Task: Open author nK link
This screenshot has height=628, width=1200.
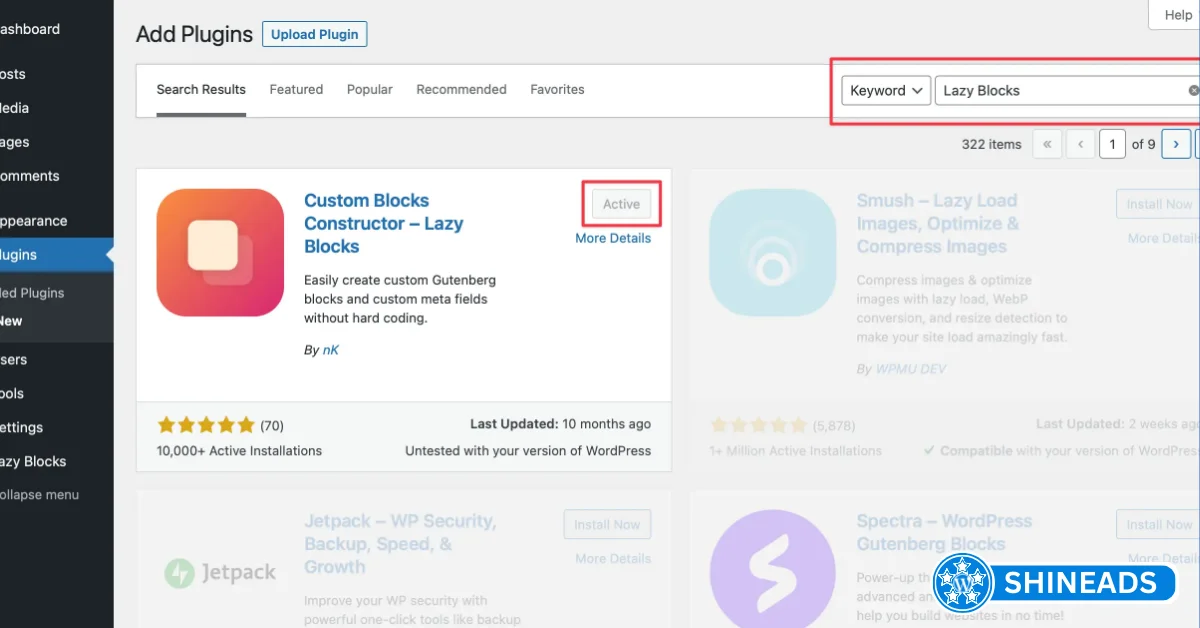Action: 330,350
